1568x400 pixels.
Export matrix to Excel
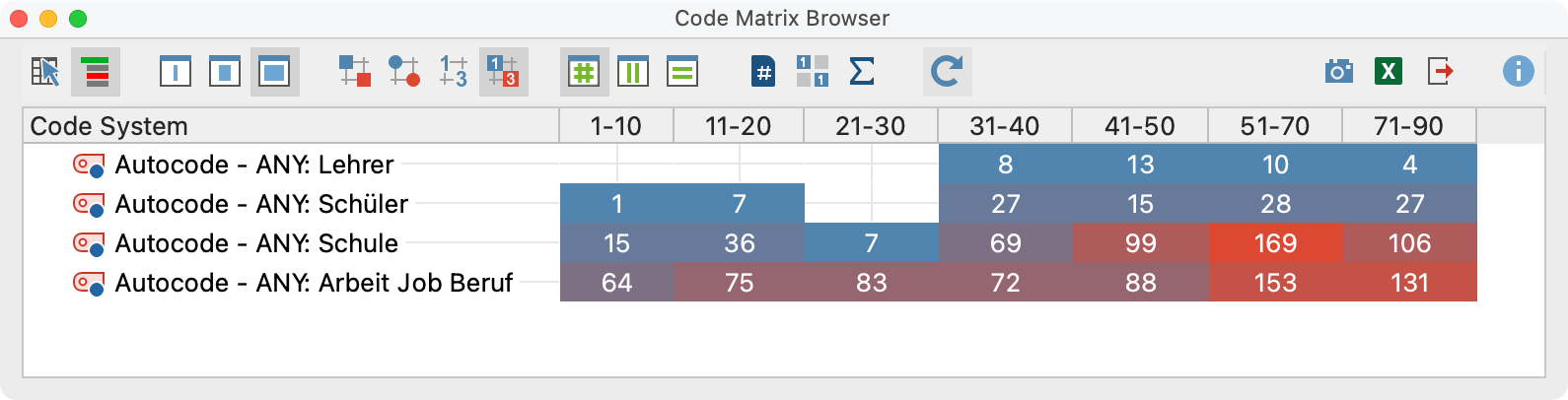pyautogui.click(x=1389, y=72)
